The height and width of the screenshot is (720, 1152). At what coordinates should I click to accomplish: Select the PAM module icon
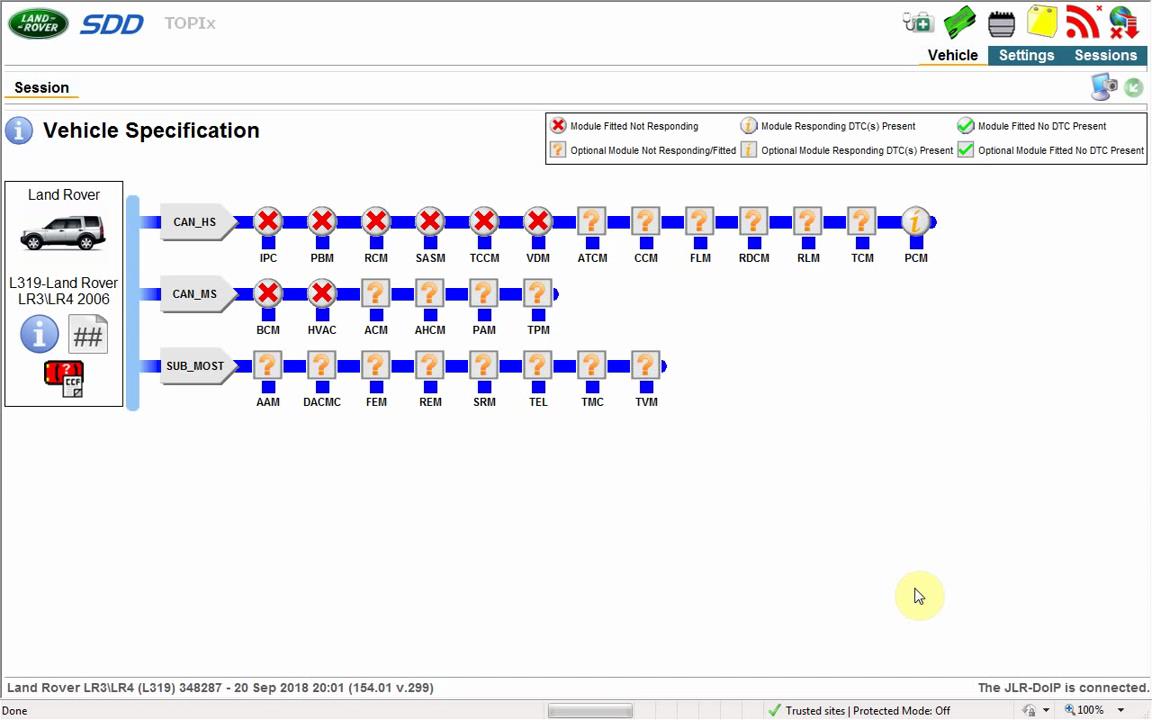(484, 293)
